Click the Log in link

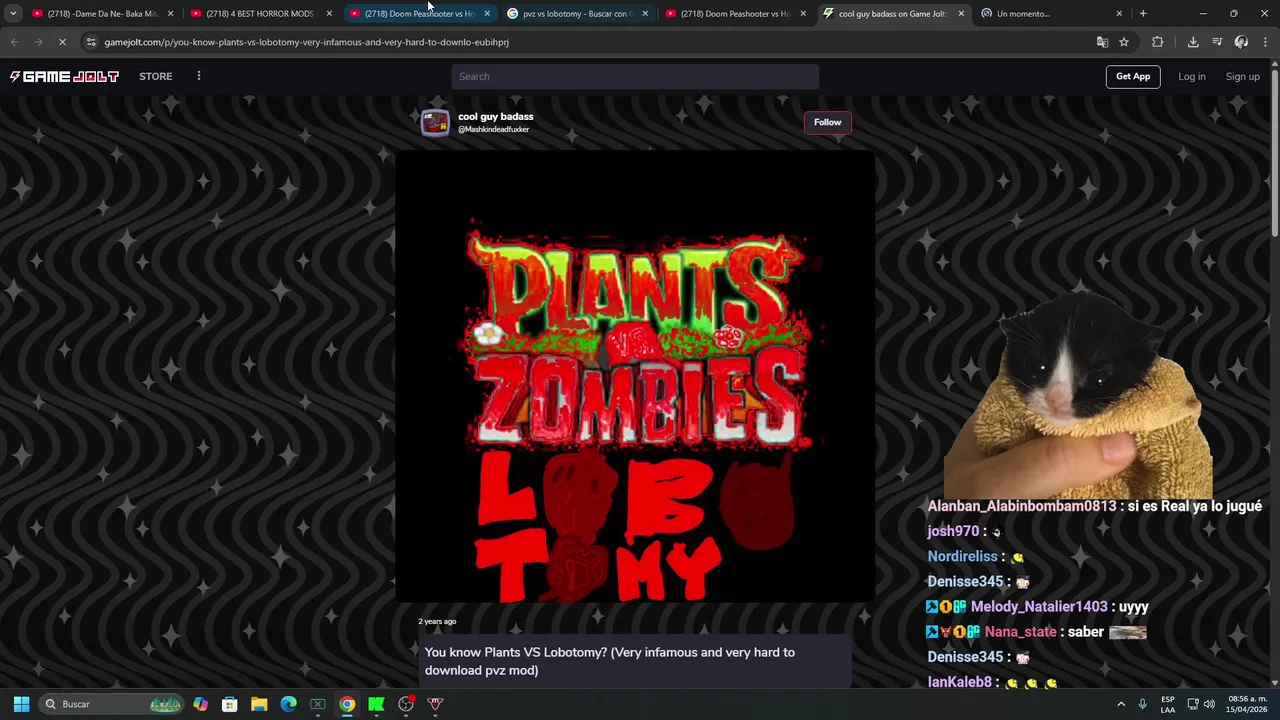coord(1191,76)
